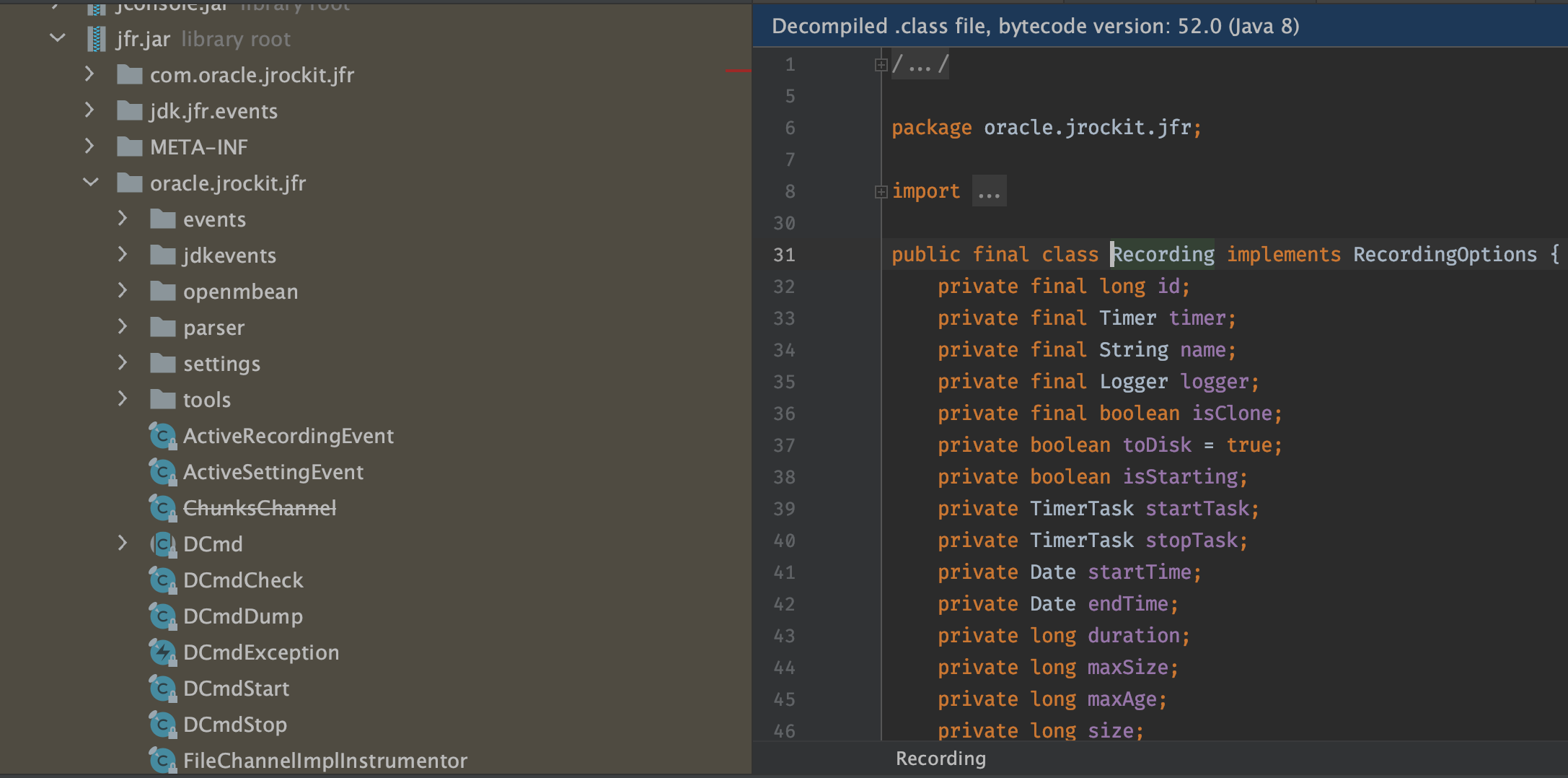Image resolution: width=1568 pixels, height=778 pixels.
Task: Click the events folder icon
Action: pyautogui.click(x=163, y=219)
